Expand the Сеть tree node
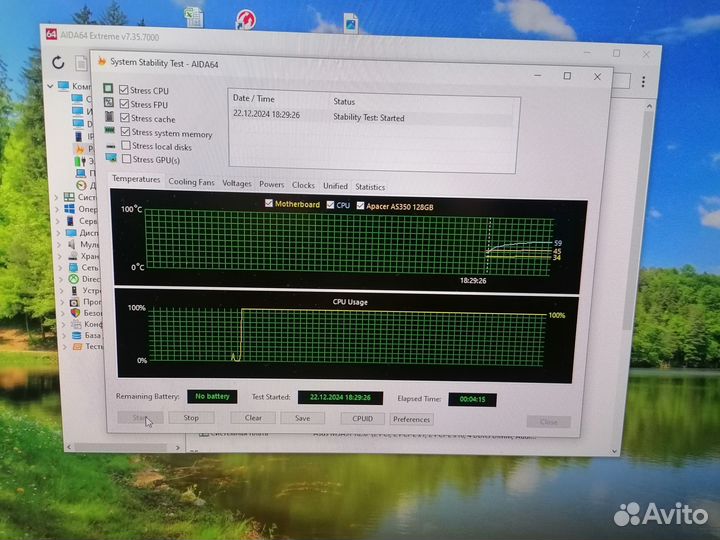The width and height of the screenshot is (720, 540). pos(61,268)
